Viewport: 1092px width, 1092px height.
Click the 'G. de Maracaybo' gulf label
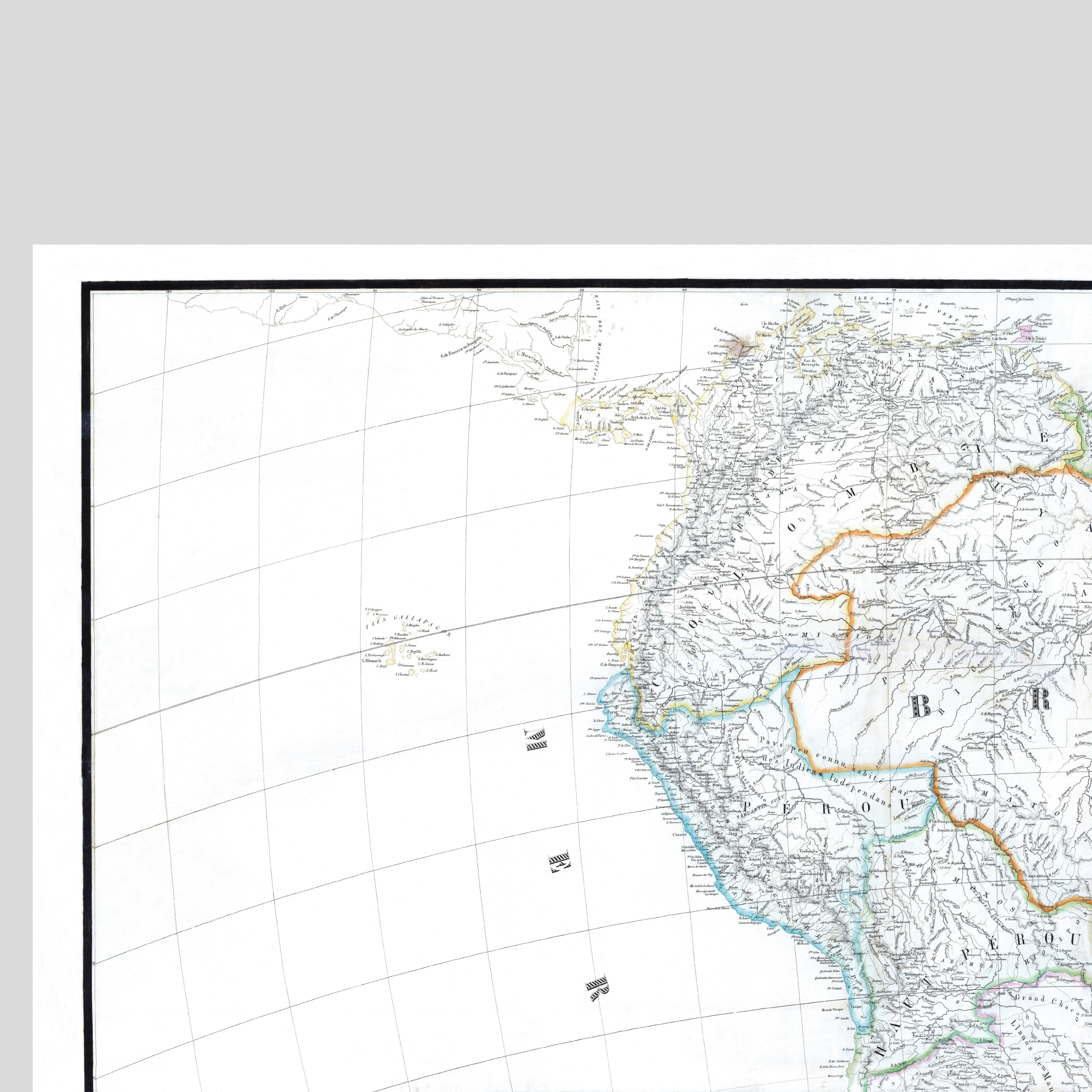(x=813, y=326)
